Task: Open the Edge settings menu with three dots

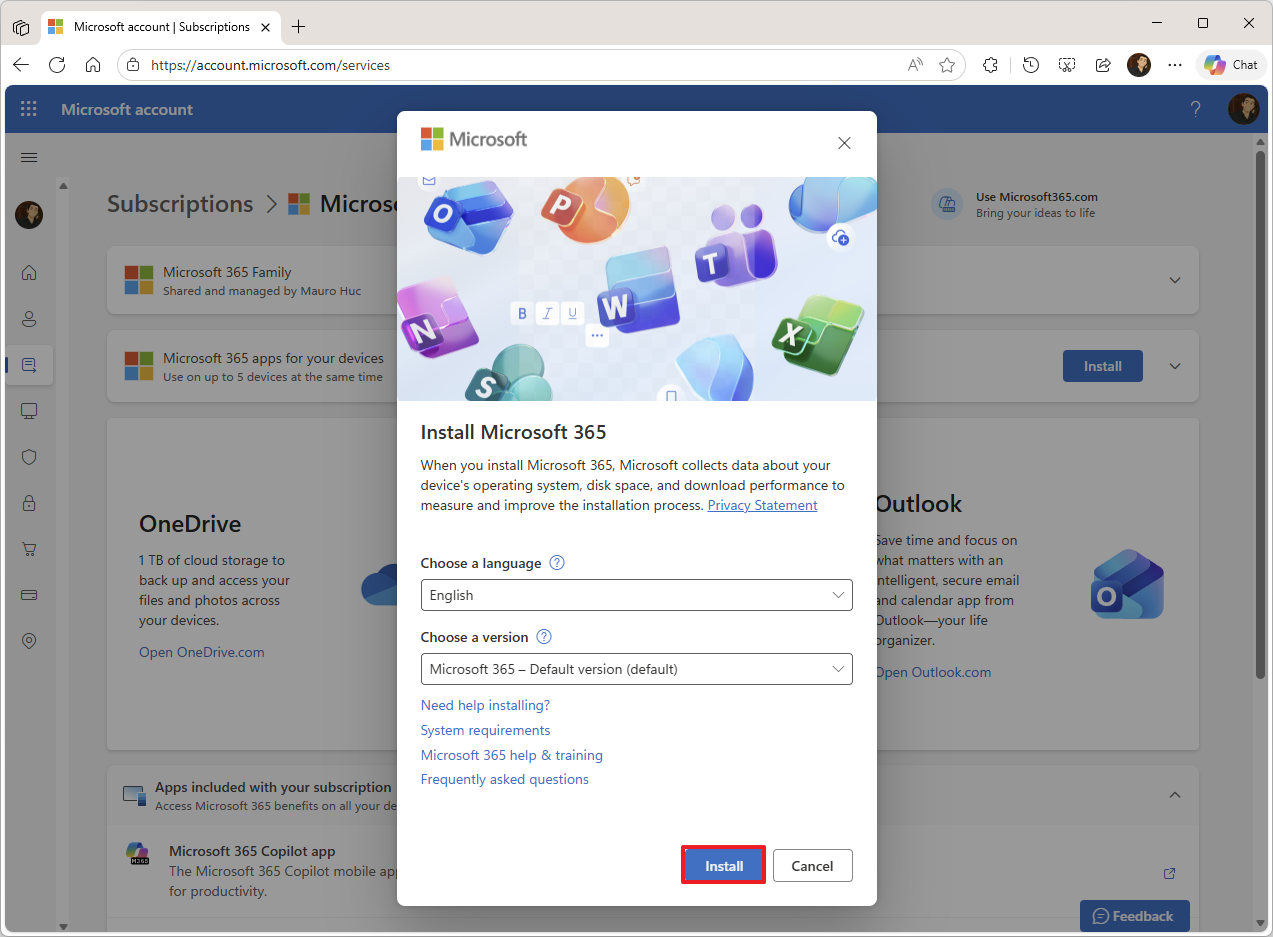Action: [1174, 64]
